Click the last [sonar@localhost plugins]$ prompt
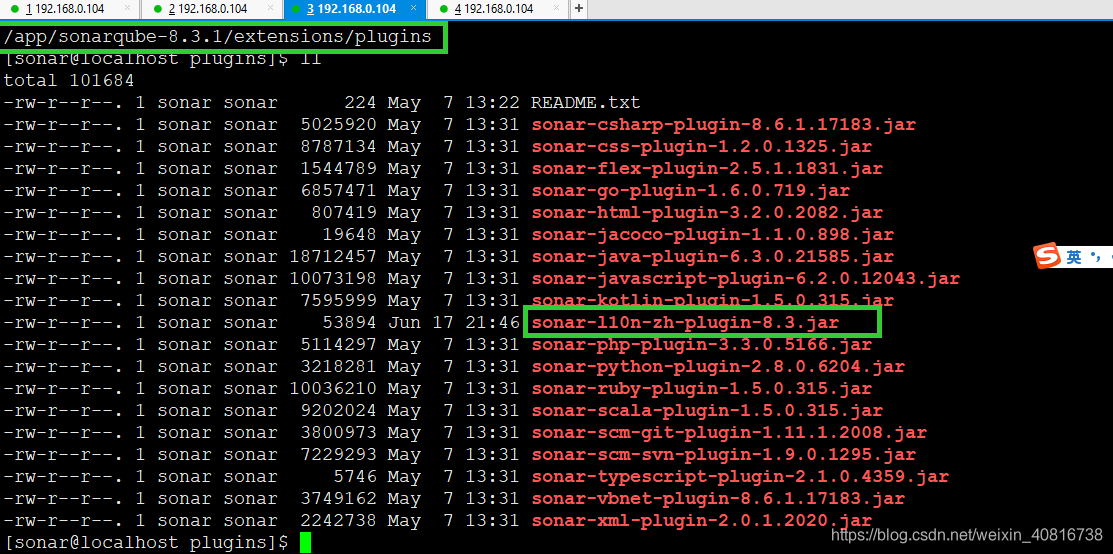This screenshot has height=554, width=1113. click(x=146, y=543)
